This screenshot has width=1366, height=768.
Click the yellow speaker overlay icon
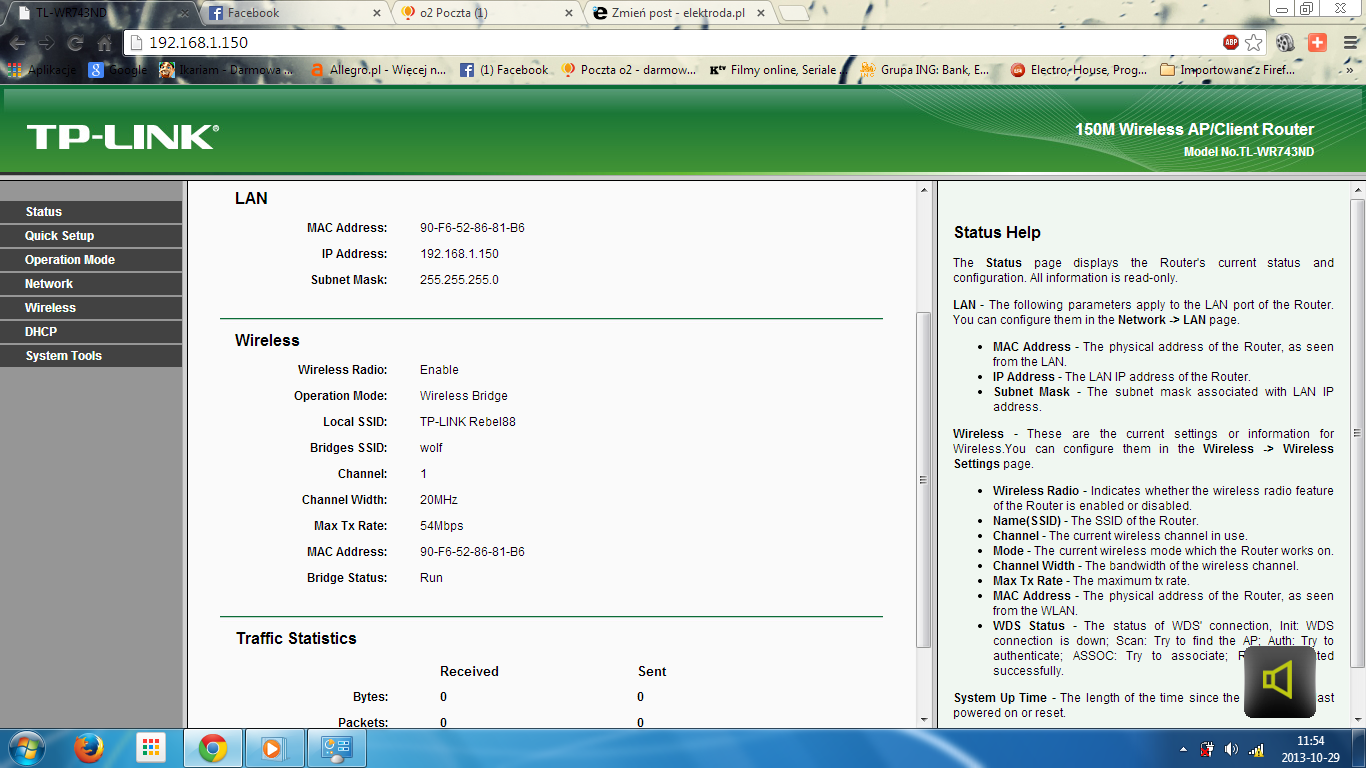click(x=1279, y=682)
